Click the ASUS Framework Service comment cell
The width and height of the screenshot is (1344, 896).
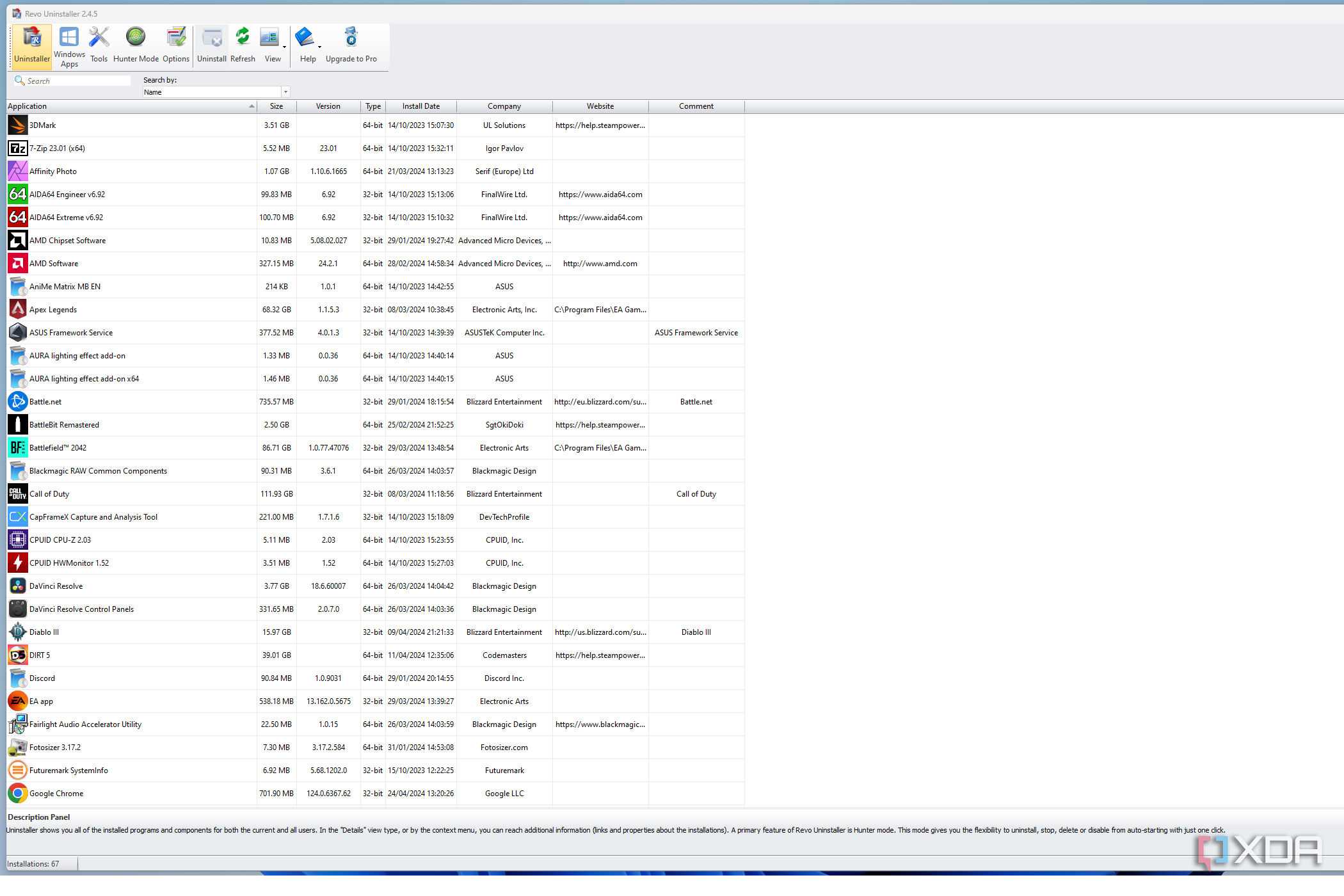pyautogui.click(x=696, y=333)
